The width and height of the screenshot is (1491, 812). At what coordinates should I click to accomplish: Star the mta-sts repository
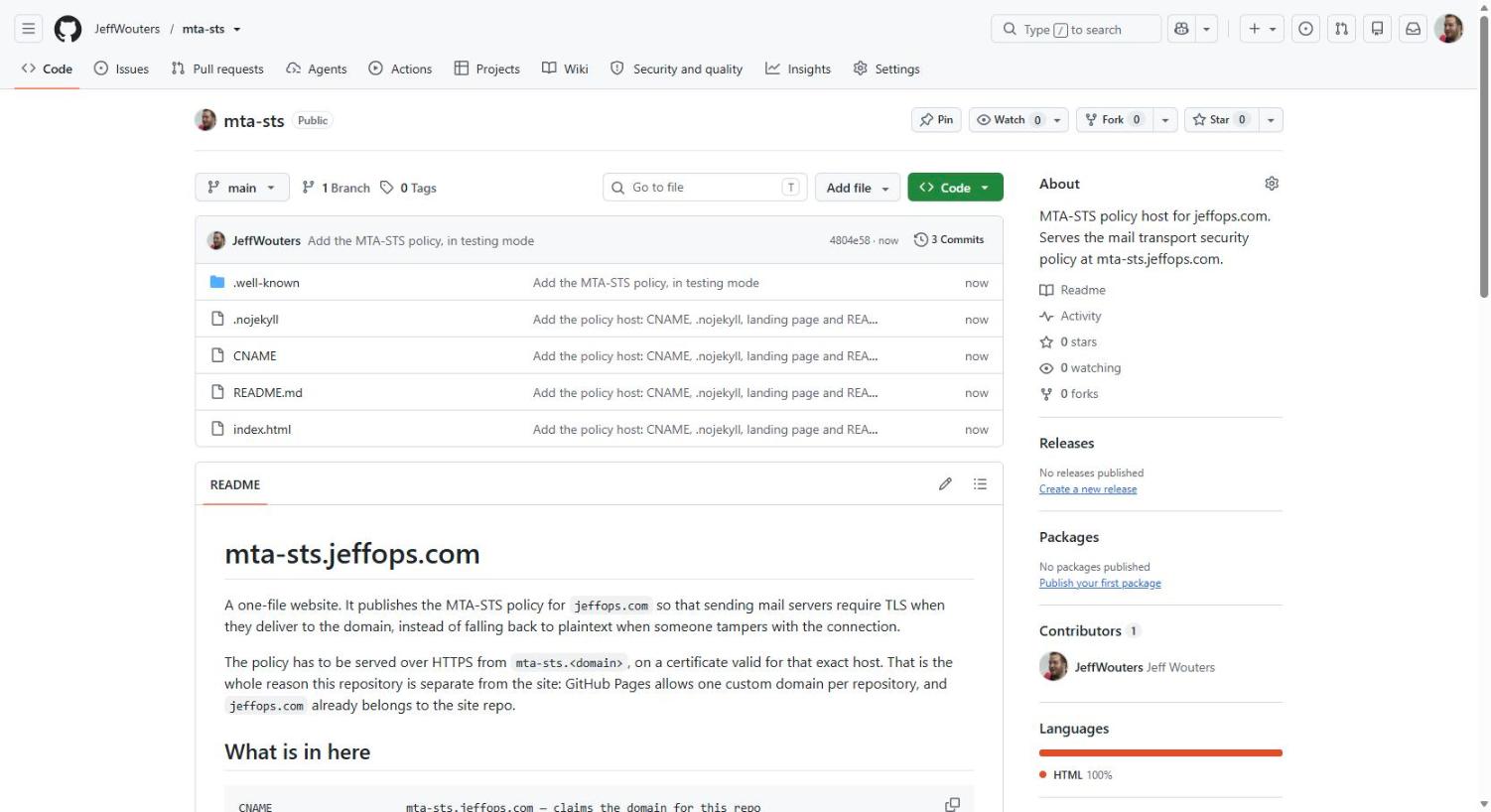click(1221, 120)
